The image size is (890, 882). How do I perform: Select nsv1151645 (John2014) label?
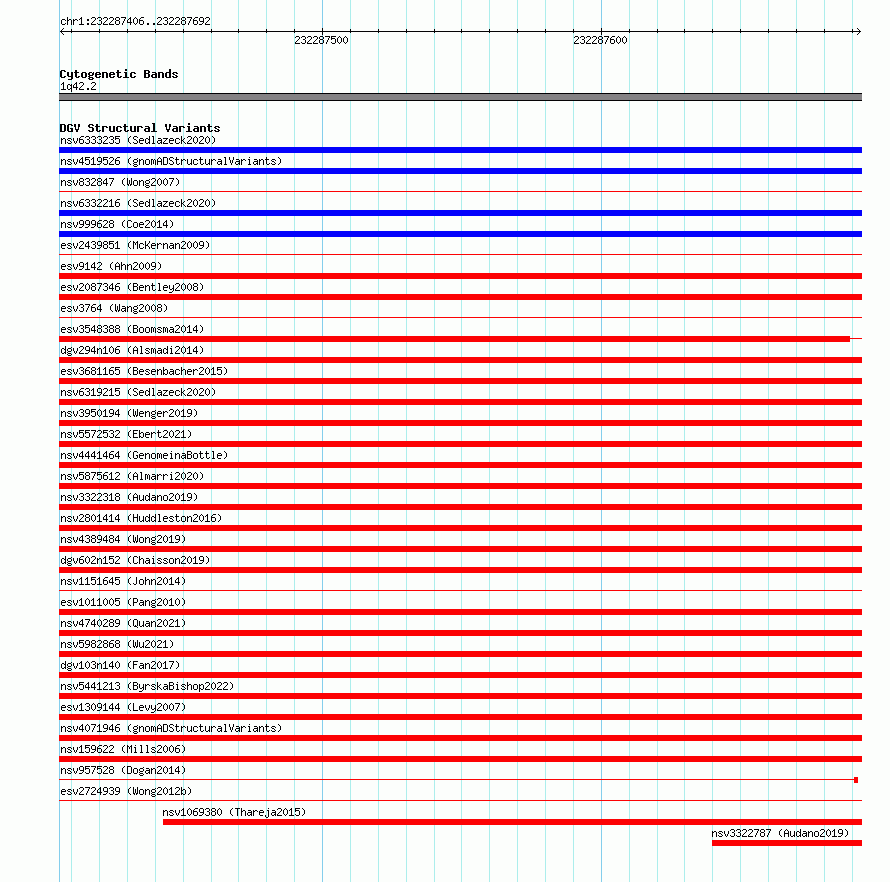point(123,581)
